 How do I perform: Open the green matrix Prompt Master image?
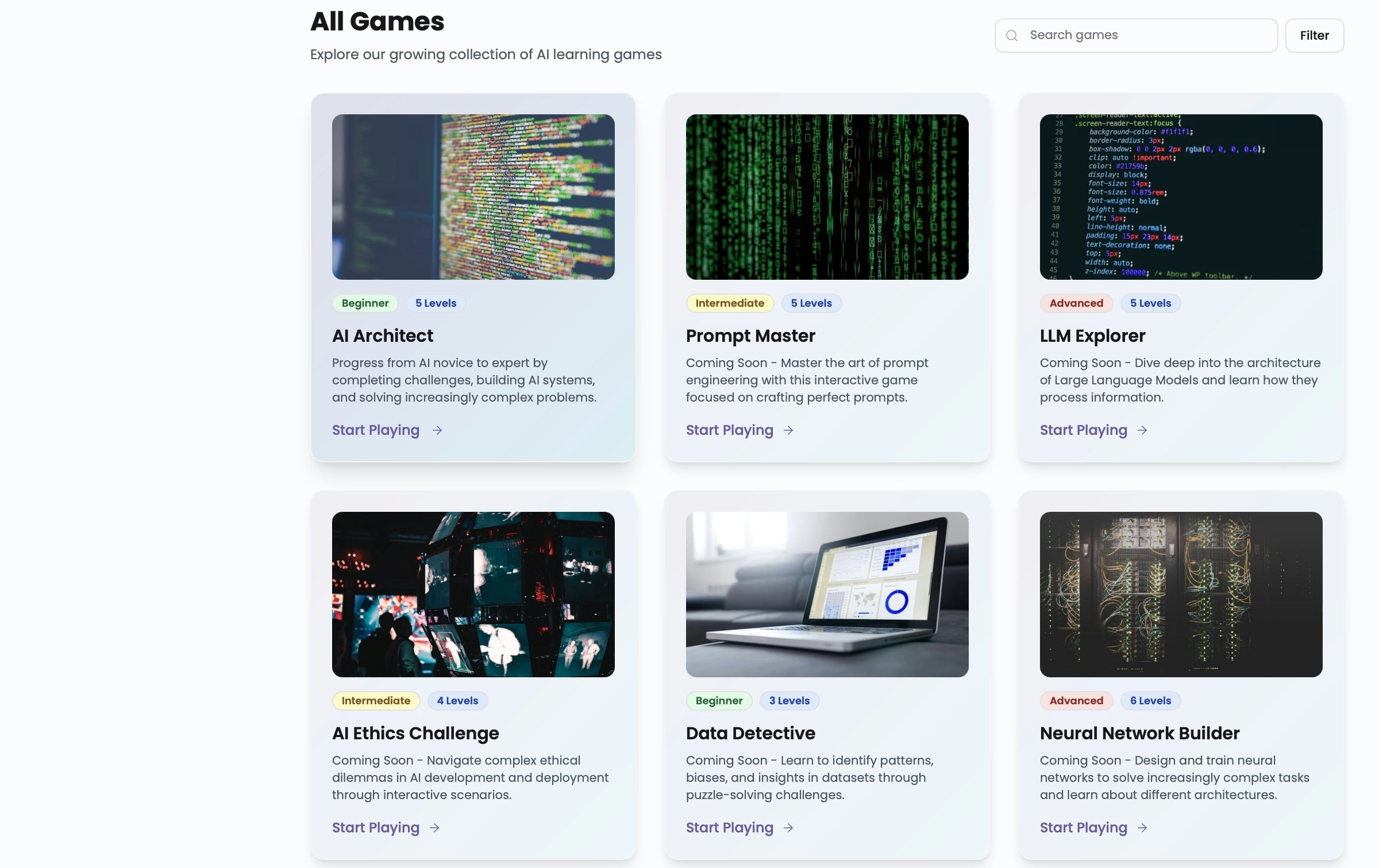[x=827, y=197]
